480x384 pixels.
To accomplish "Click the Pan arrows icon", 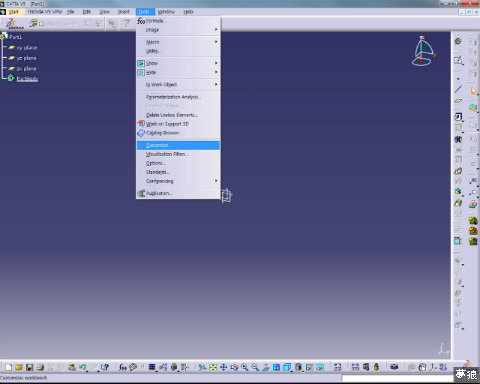I will click(x=223, y=367).
